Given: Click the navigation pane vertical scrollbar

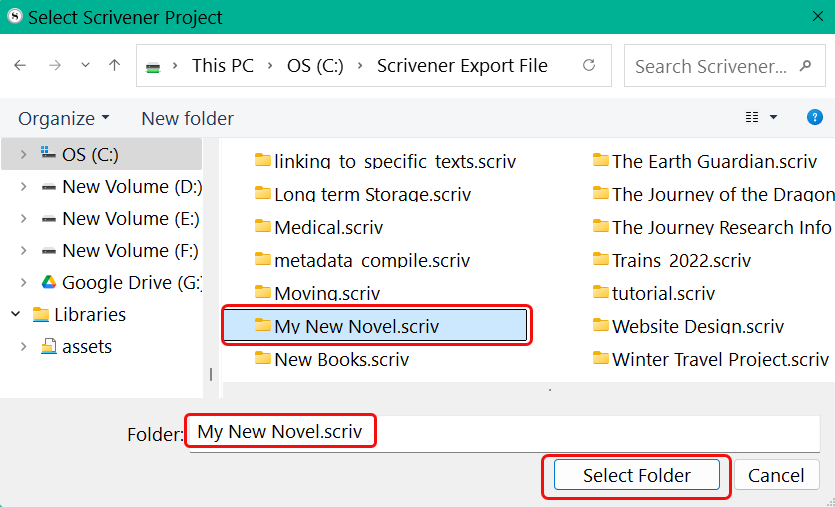Looking at the screenshot, I should [211, 374].
